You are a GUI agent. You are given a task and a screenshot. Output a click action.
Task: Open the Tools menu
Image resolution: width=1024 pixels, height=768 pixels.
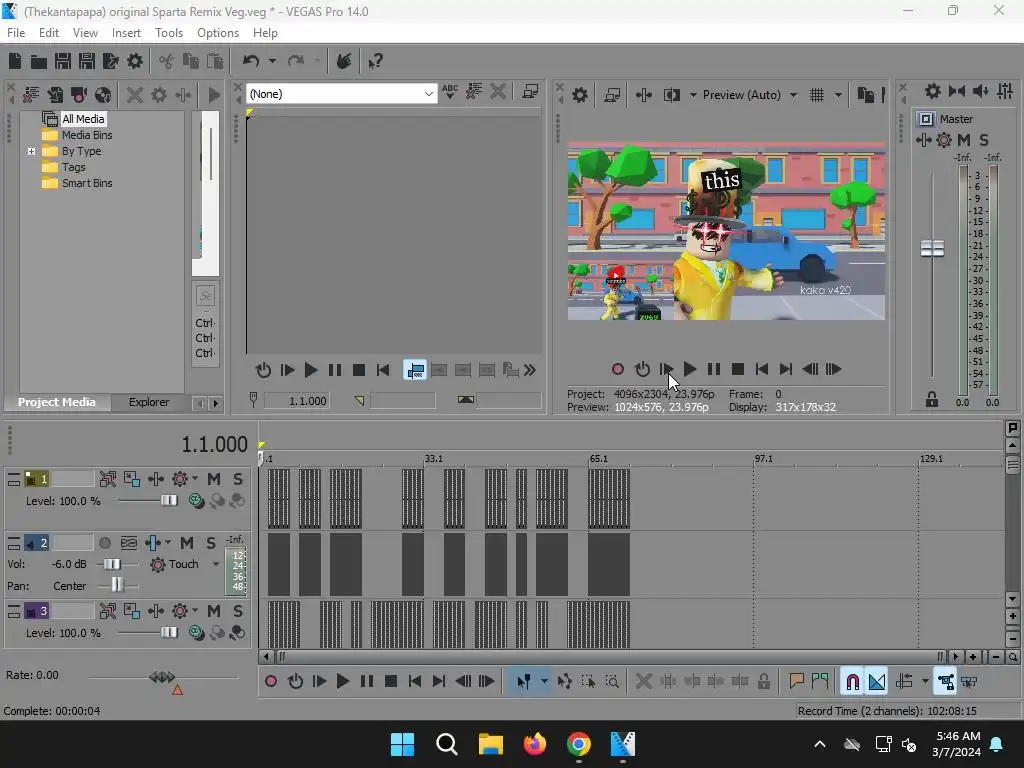click(168, 33)
